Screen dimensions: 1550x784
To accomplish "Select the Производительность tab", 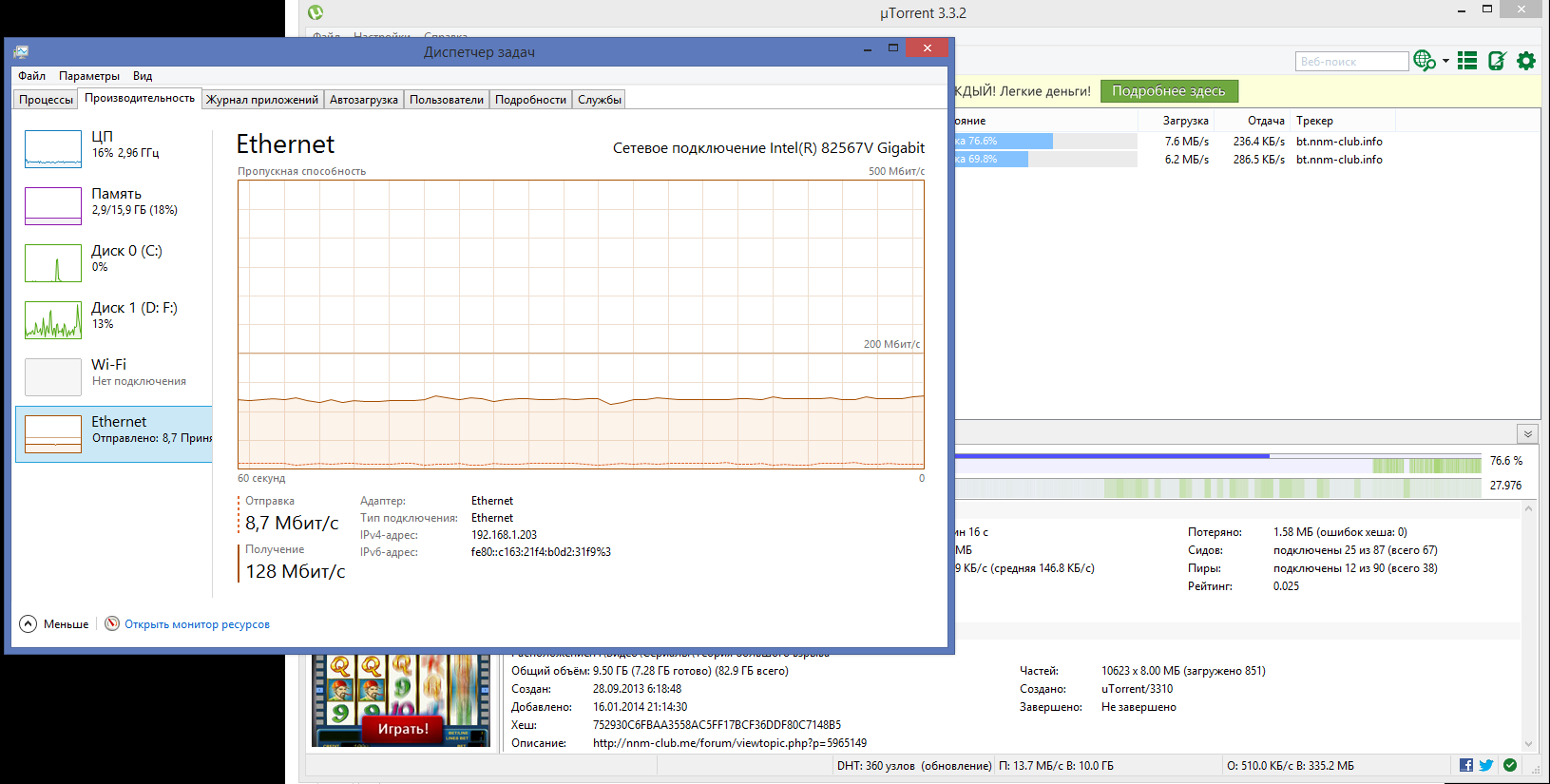I will (140, 98).
